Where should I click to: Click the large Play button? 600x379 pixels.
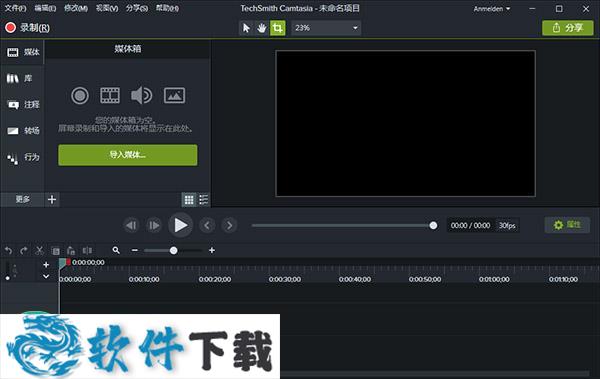coord(180,225)
